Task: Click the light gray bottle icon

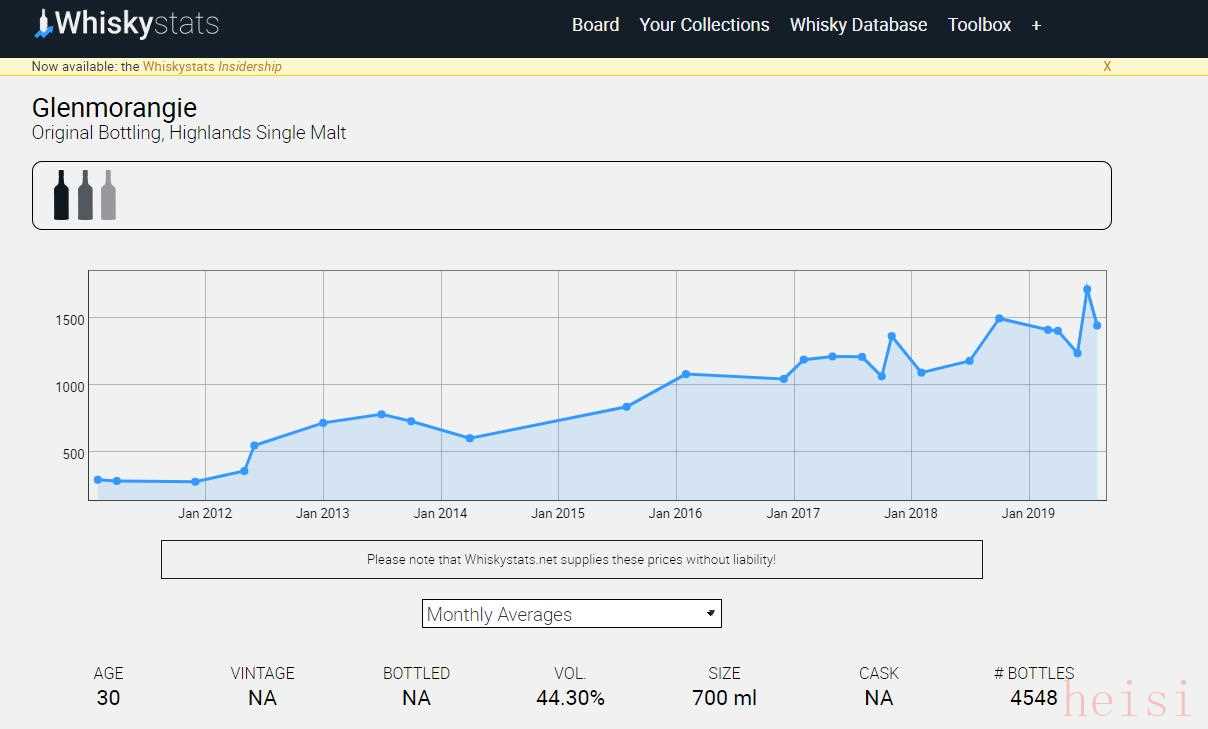Action: (108, 195)
